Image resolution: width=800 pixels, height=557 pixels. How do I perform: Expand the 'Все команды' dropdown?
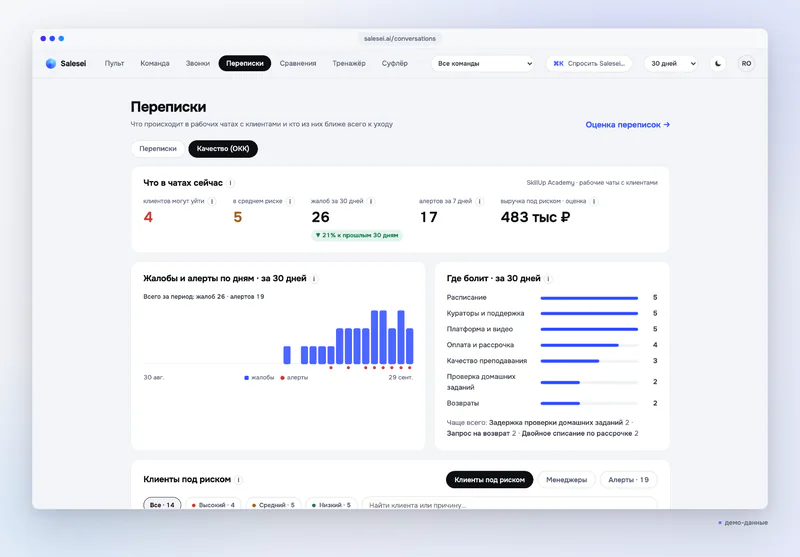[x=483, y=64]
